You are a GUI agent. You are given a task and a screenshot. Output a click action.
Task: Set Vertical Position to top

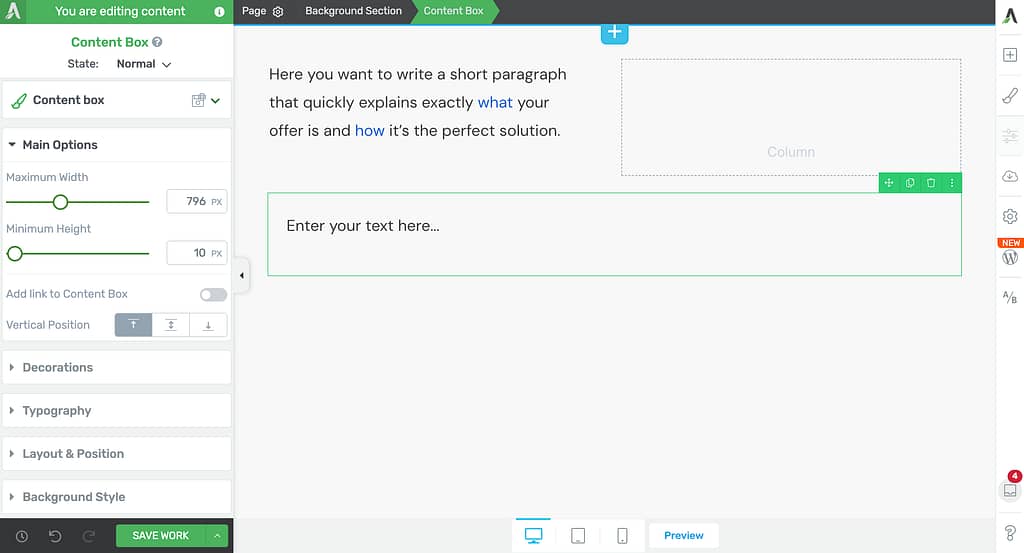[x=133, y=324]
